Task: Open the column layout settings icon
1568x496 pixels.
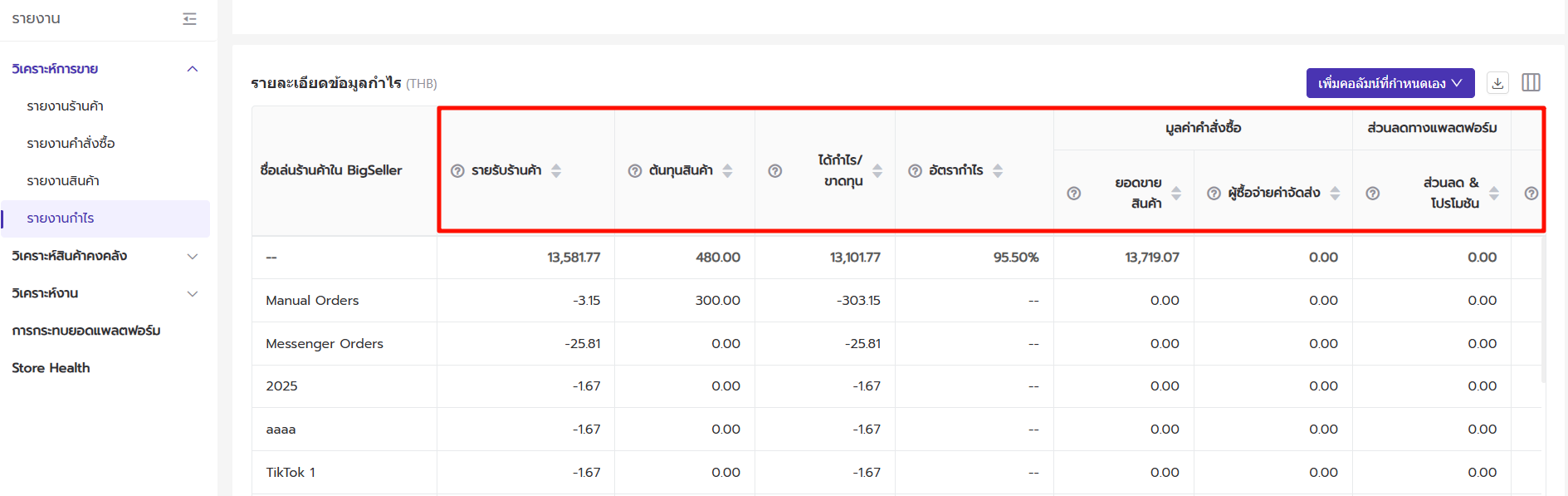Action: tap(1531, 82)
